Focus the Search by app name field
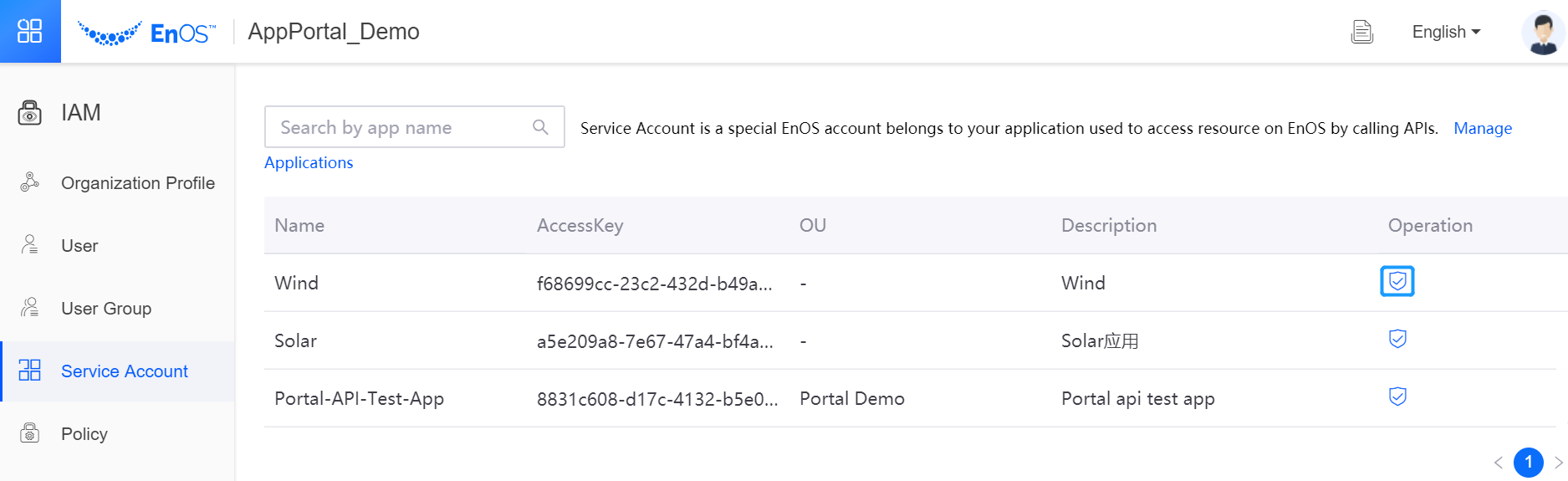 (x=401, y=127)
